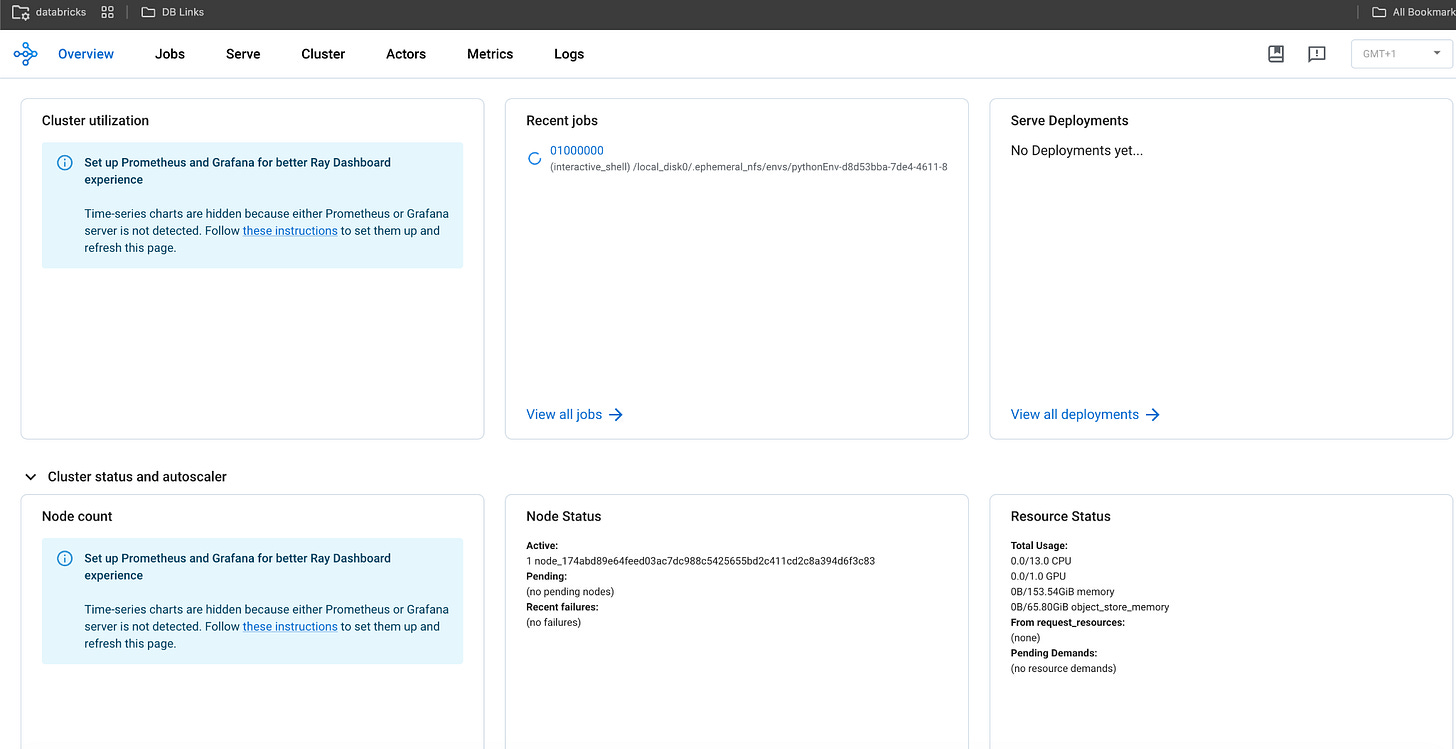Image resolution: width=1456 pixels, height=749 pixels.
Task: Go to the Metrics tab
Action: [490, 54]
